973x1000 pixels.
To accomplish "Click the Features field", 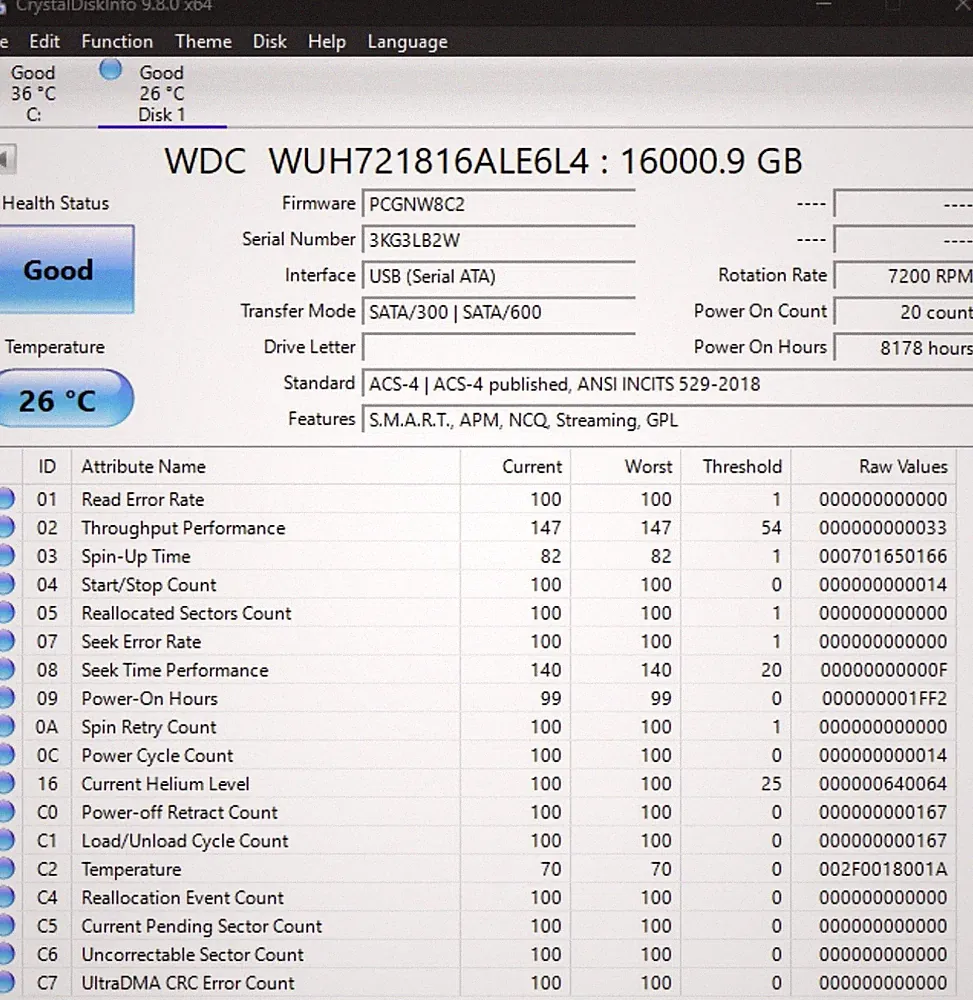I will coord(668,420).
